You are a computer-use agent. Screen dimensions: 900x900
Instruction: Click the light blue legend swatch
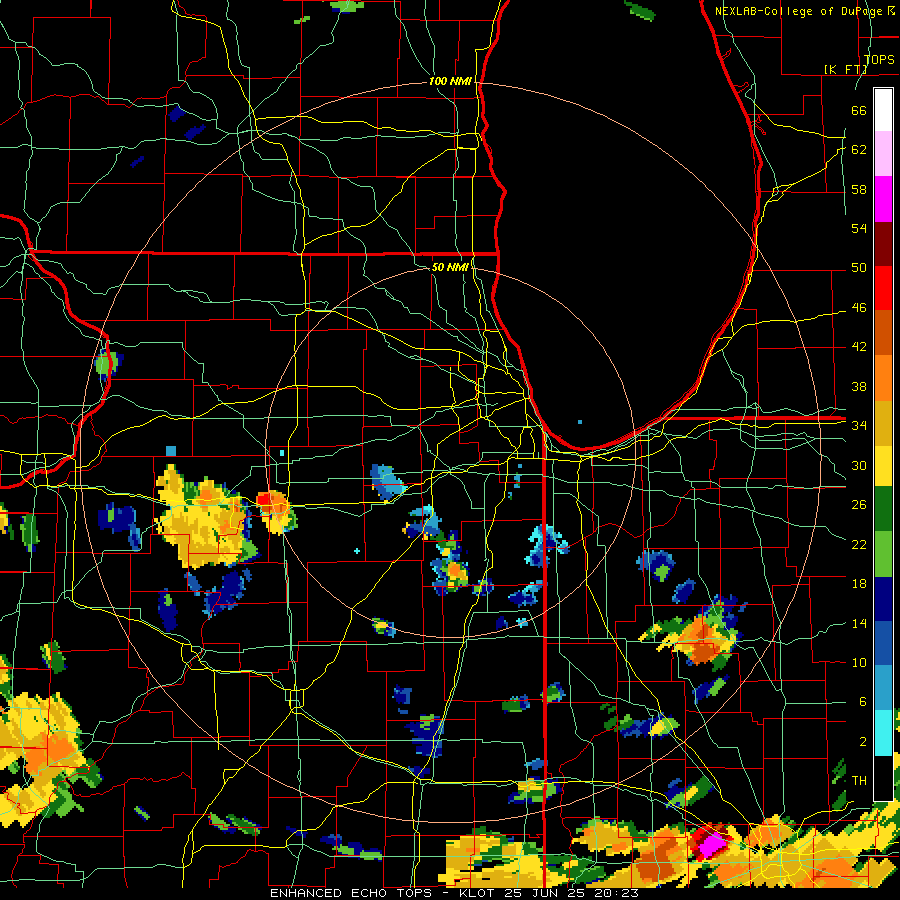[883, 688]
